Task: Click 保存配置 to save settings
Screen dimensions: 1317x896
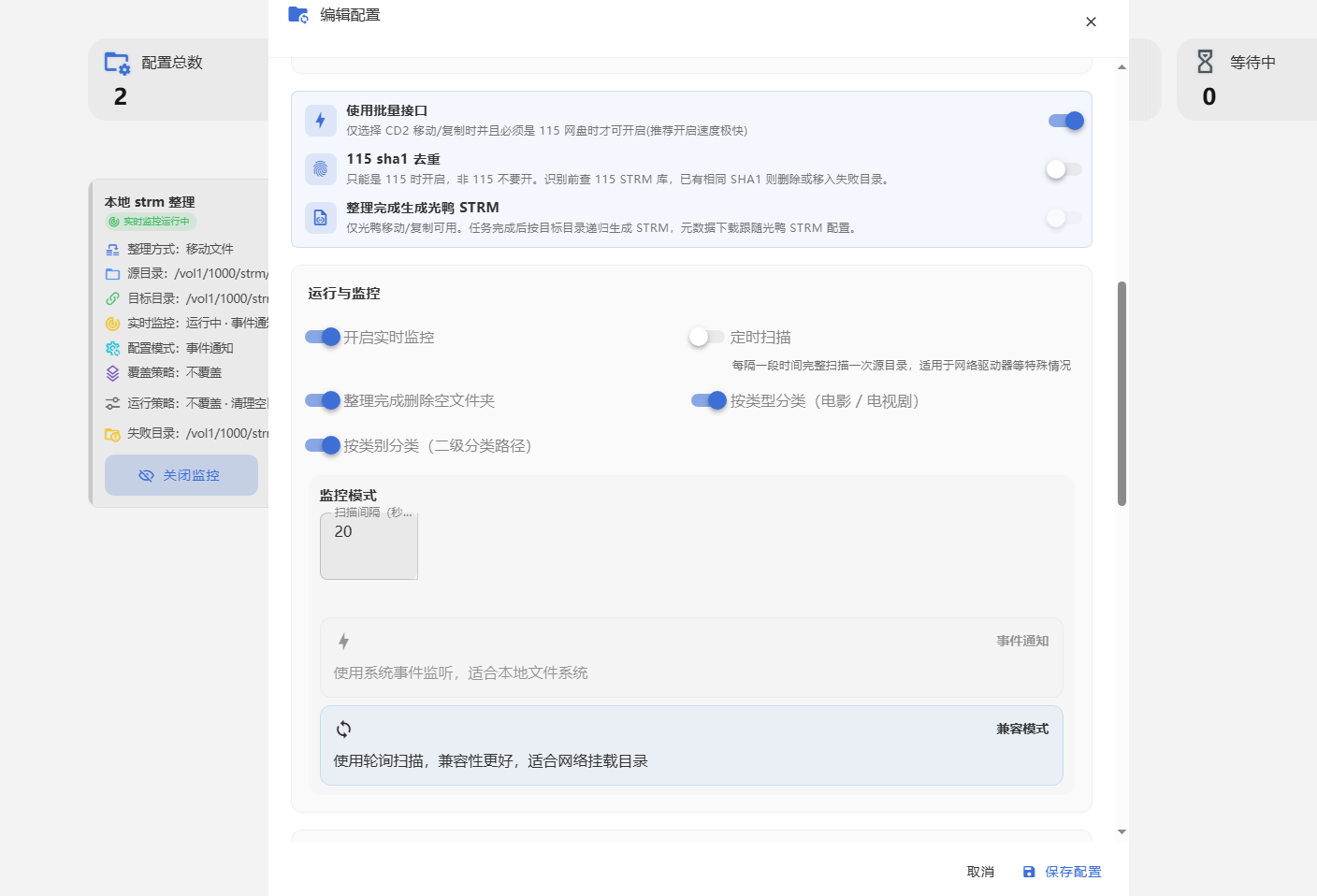Action: click(1062, 872)
